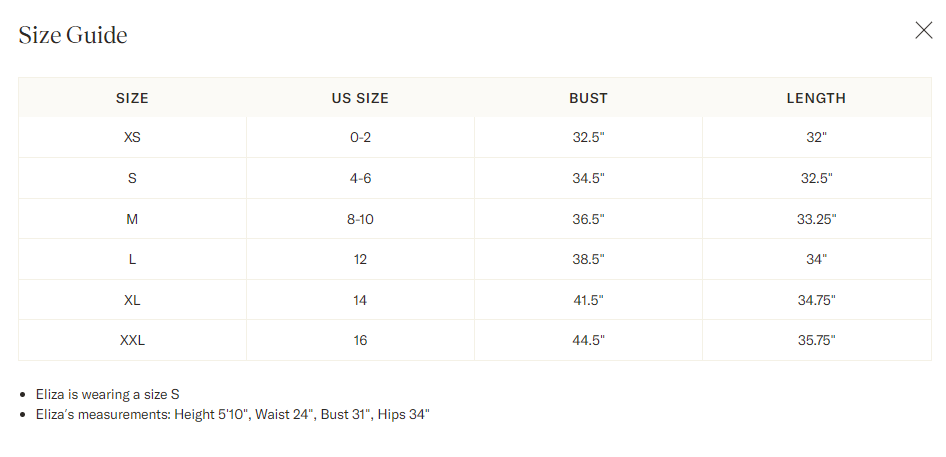Select the 35.75" length value
The image size is (946, 457).
816,340
